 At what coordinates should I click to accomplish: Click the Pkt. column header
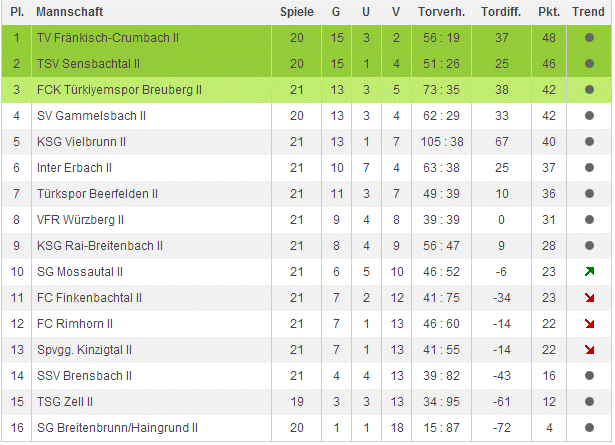pyautogui.click(x=548, y=12)
